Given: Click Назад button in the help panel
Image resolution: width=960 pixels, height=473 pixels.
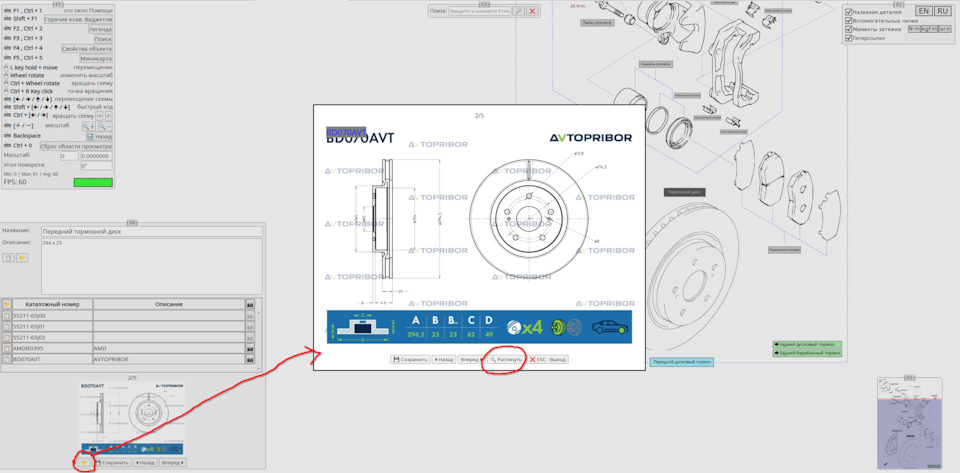Looking at the screenshot, I should coord(99,136).
